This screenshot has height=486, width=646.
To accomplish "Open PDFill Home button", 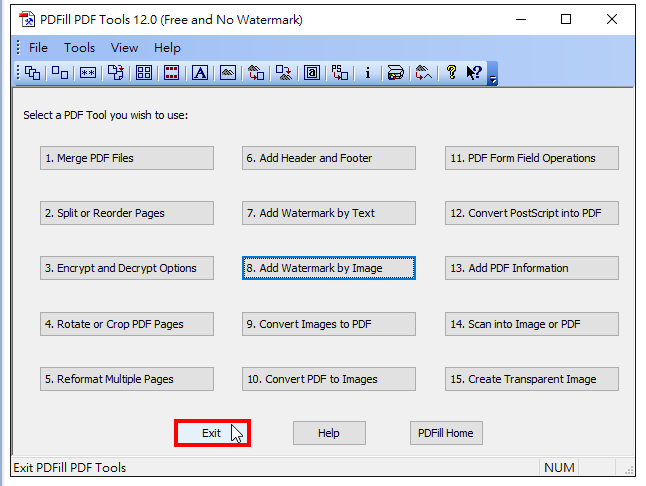I will tap(446, 433).
